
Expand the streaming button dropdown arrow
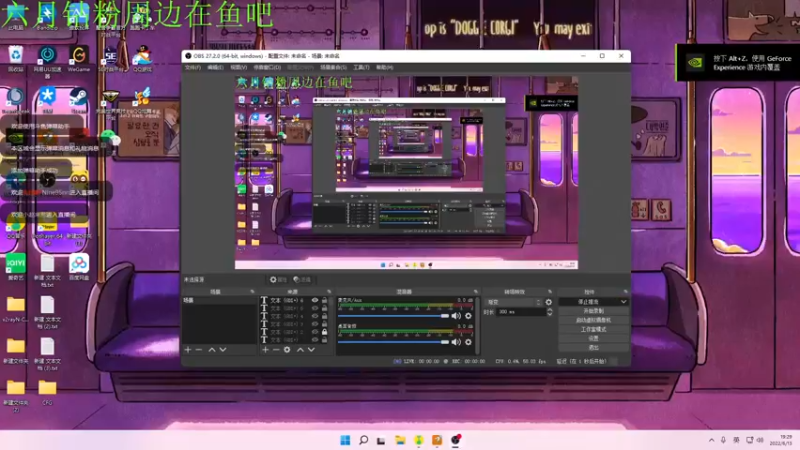(623, 302)
